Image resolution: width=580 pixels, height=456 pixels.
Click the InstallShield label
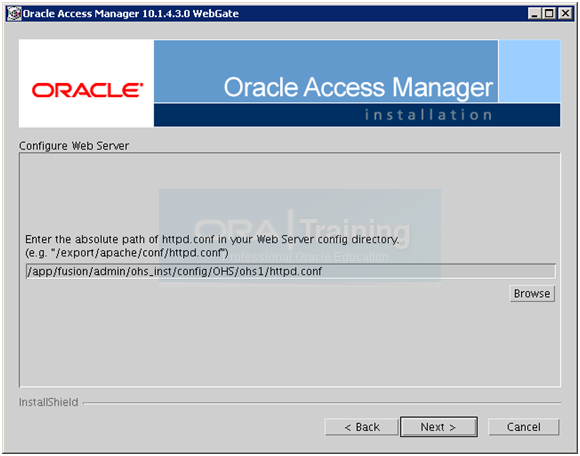coord(48,402)
